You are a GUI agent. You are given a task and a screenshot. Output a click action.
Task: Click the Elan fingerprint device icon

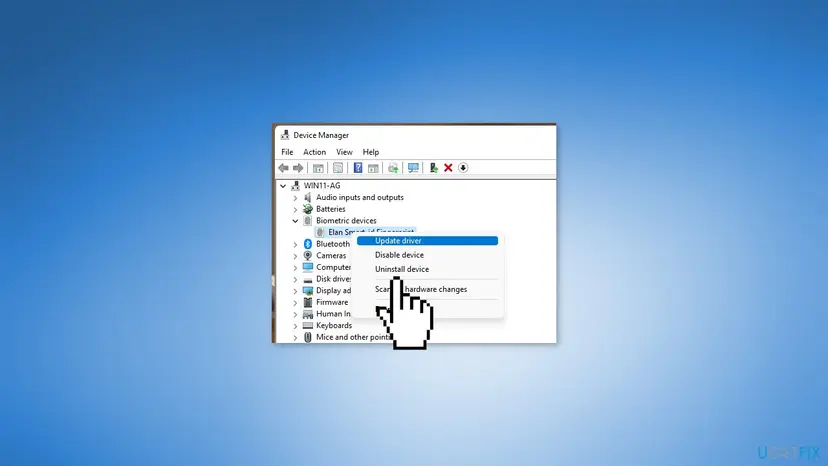320,232
